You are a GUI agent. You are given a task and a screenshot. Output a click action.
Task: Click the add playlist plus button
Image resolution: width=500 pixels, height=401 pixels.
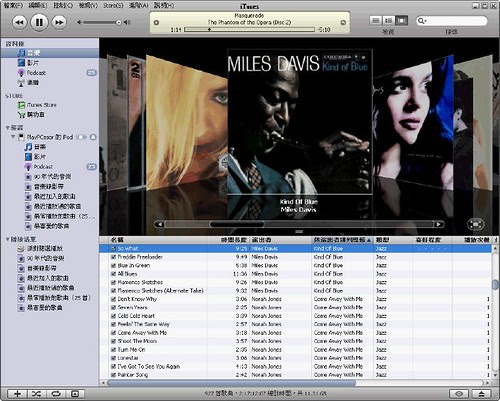click(17, 394)
